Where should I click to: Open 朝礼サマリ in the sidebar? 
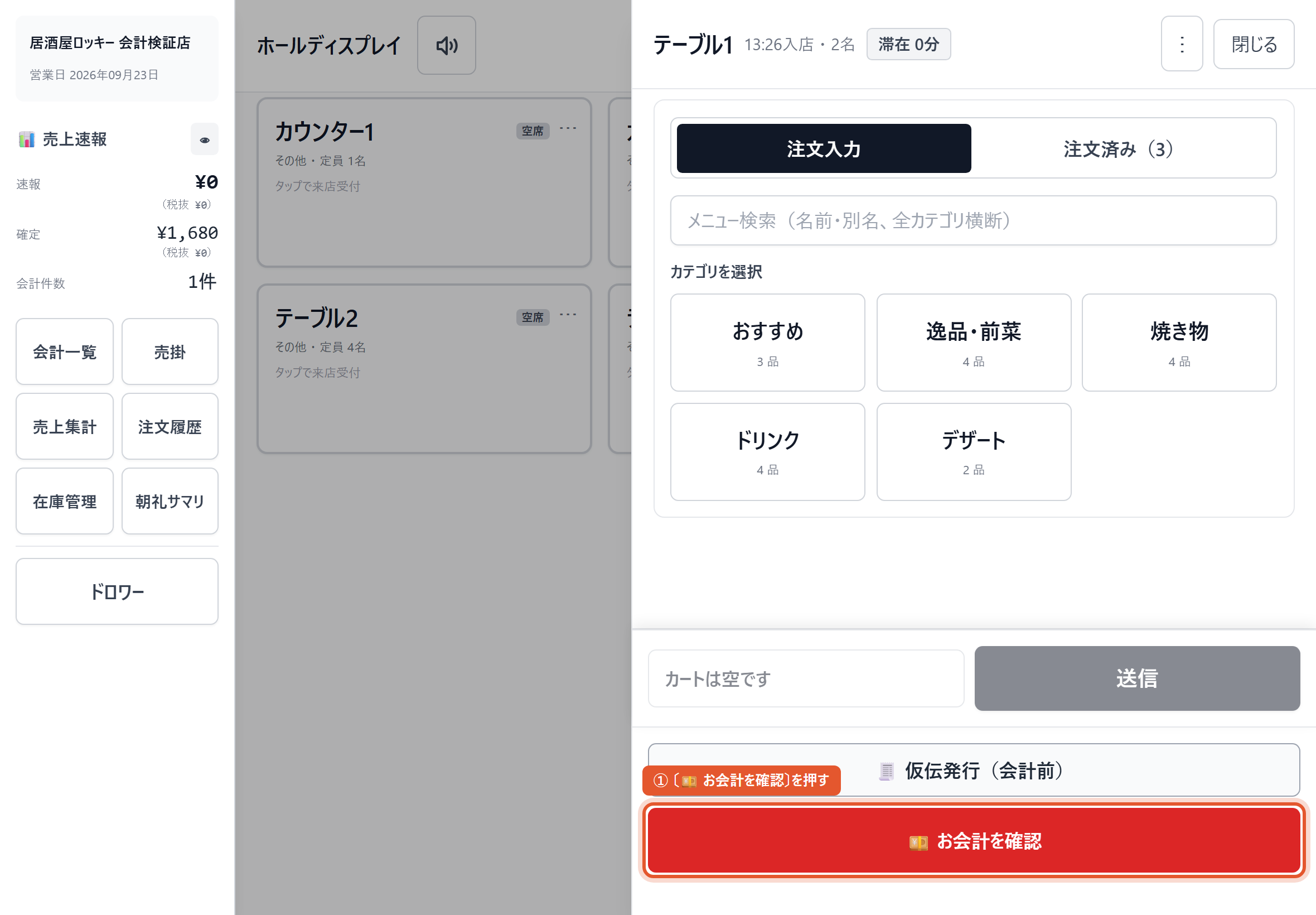pyautogui.click(x=170, y=501)
